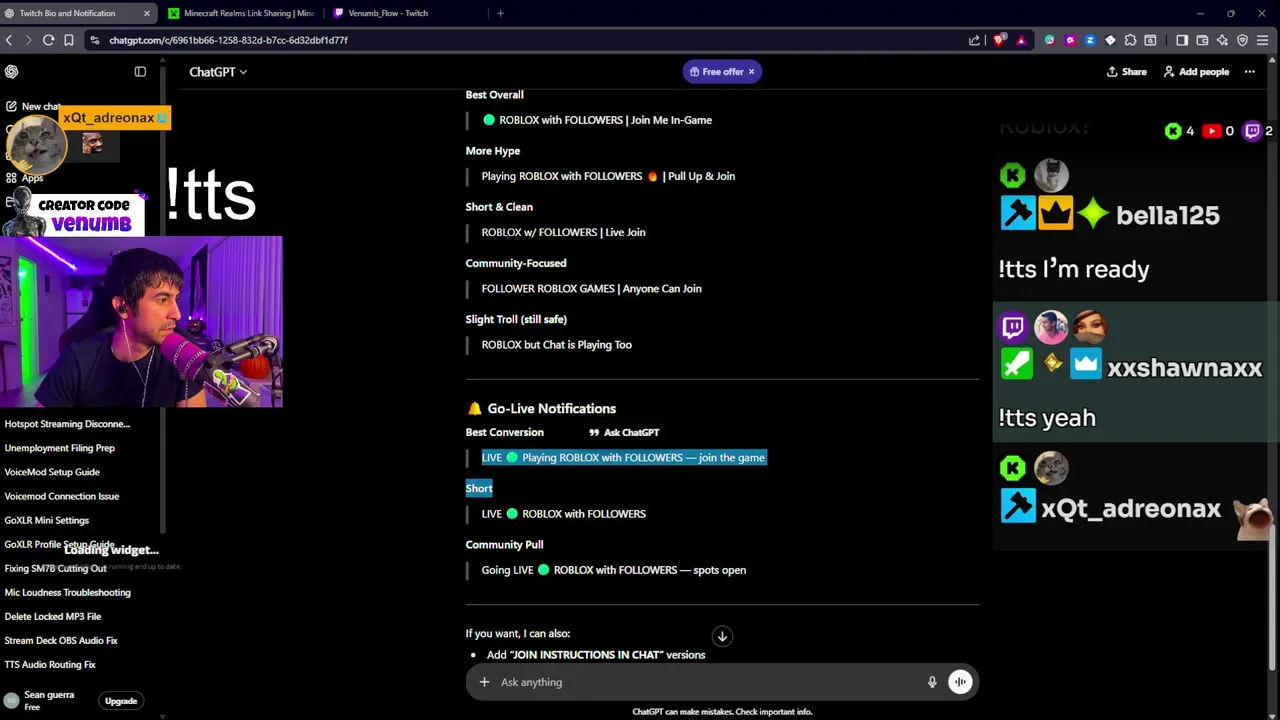Image resolution: width=1280 pixels, height=720 pixels.
Task: Open GoXLR Mini Settings chat
Action: click(47, 520)
